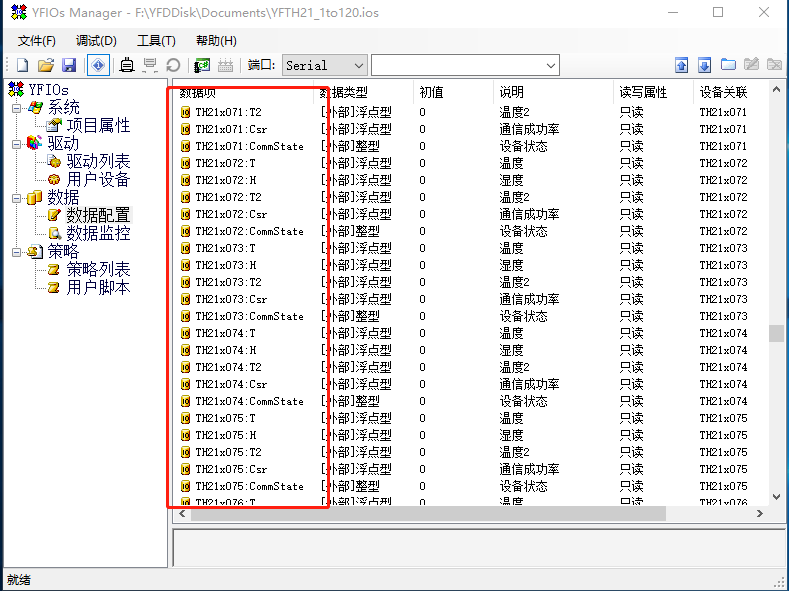The width and height of the screenshot is (789, 591).
Task: Click the 系统 node icon
Action: coord(35,108)
